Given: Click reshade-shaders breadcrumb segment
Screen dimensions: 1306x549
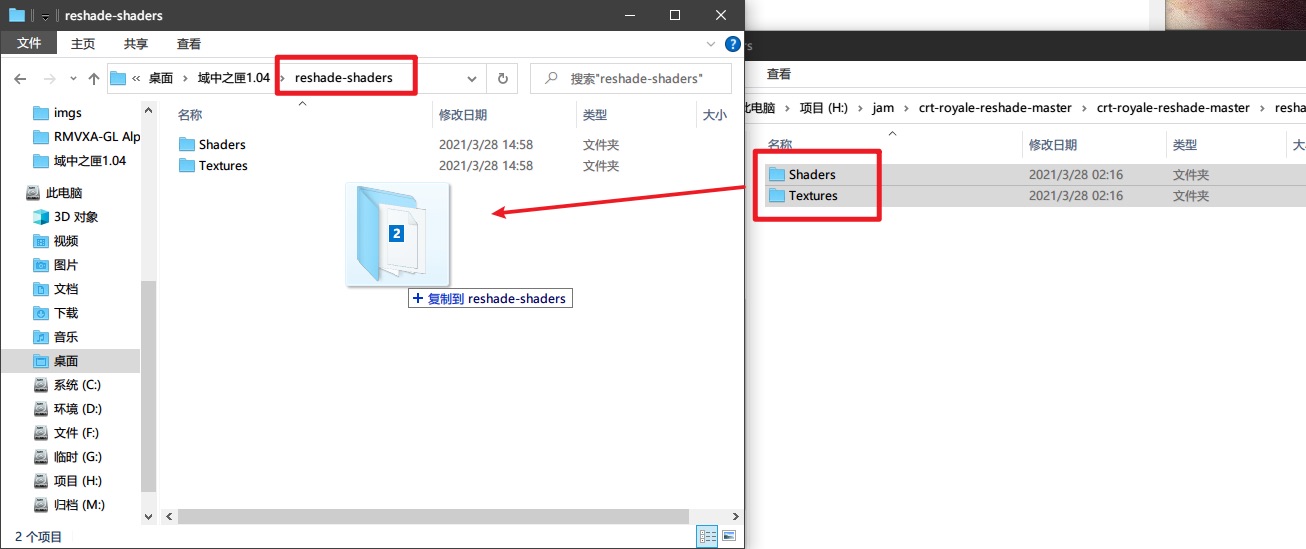Looking at the screenshot, I should point(343,77).
